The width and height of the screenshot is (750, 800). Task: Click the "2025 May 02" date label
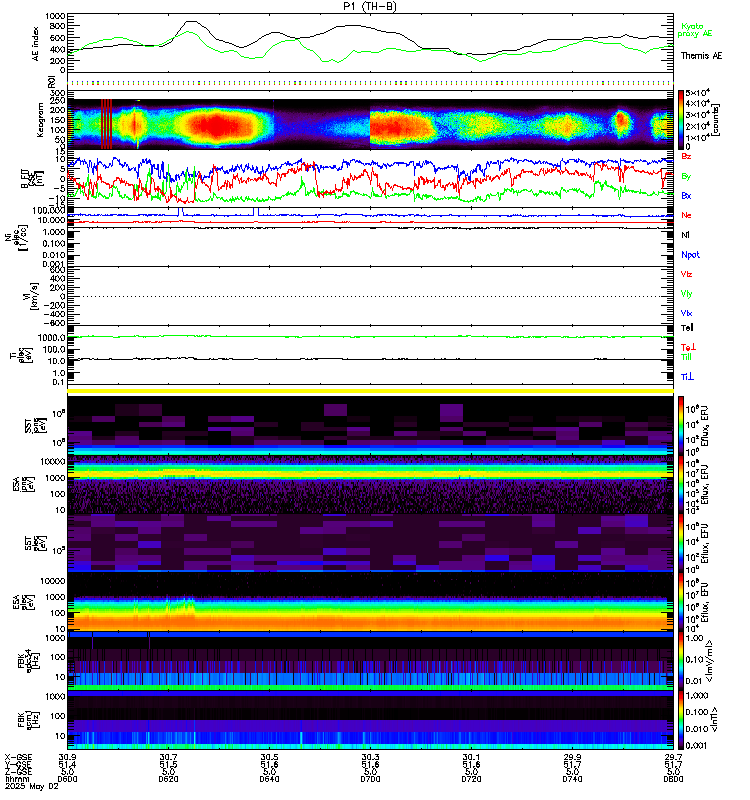[31, 786]
